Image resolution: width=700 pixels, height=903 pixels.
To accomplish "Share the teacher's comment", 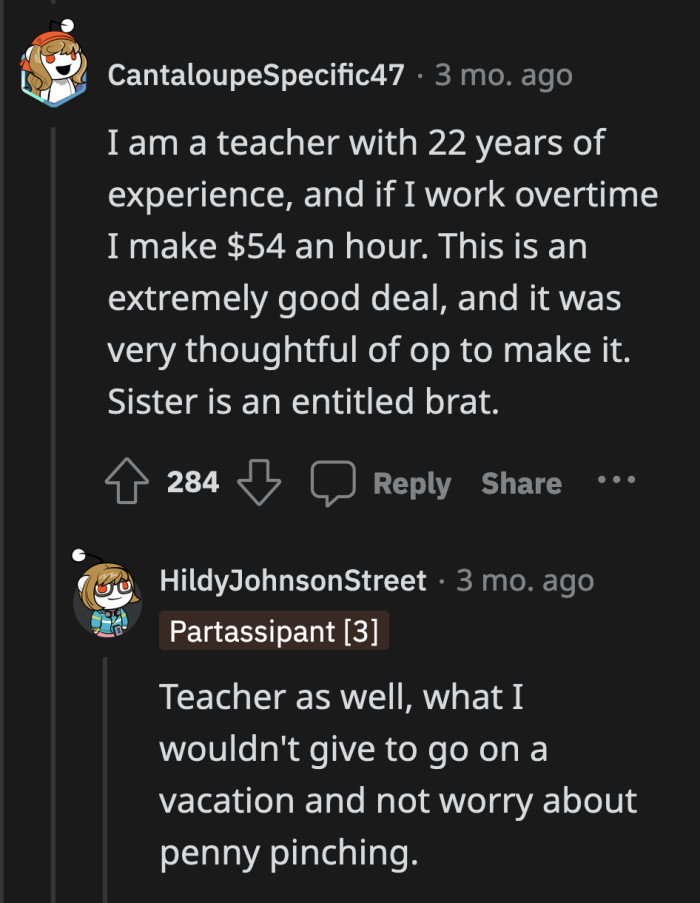I will click(521, 483).
